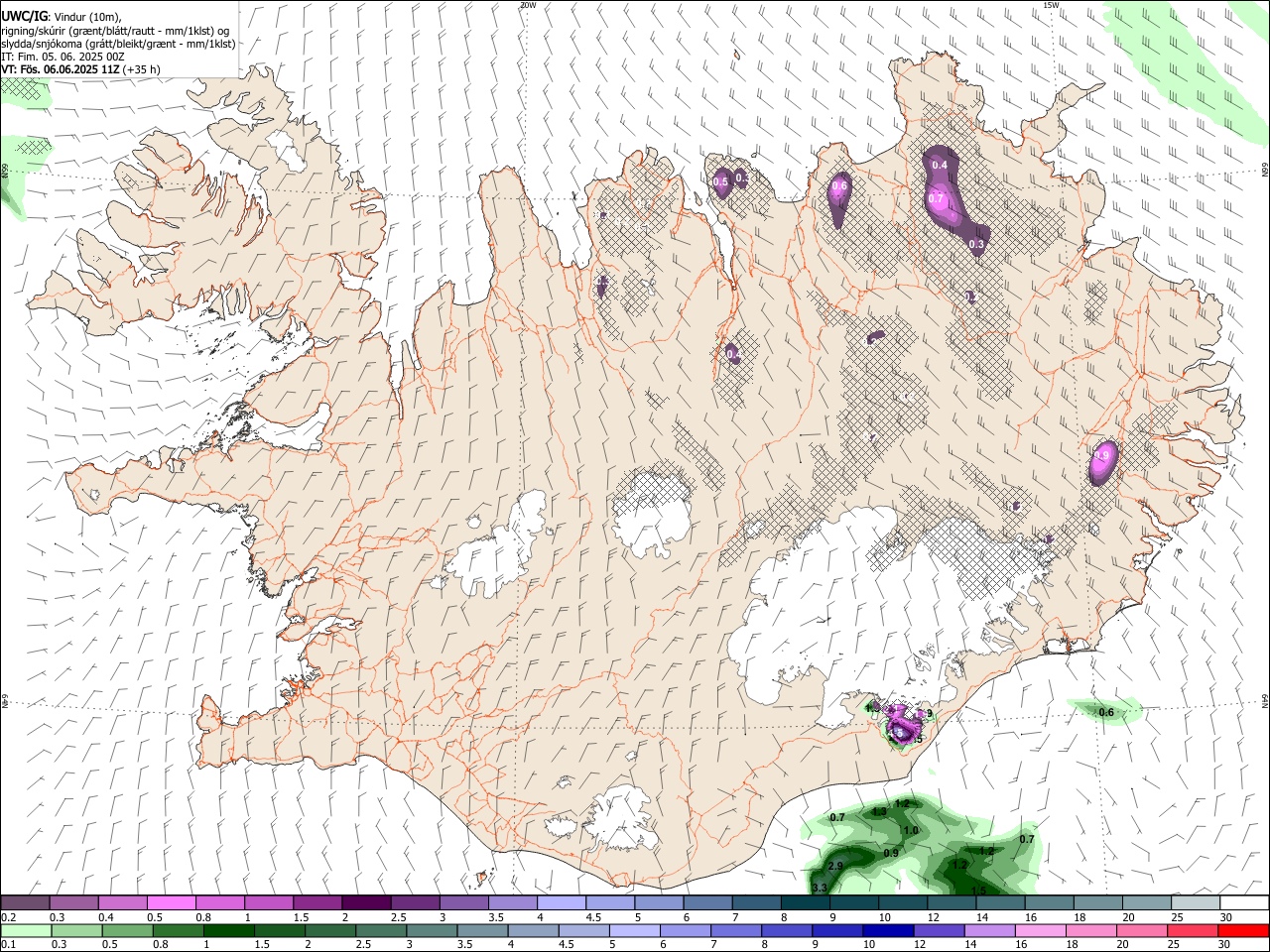This screenshot has height=952, width=1270.
Task: Click the UWC/IG title text
Action: (x=24, y=17)
